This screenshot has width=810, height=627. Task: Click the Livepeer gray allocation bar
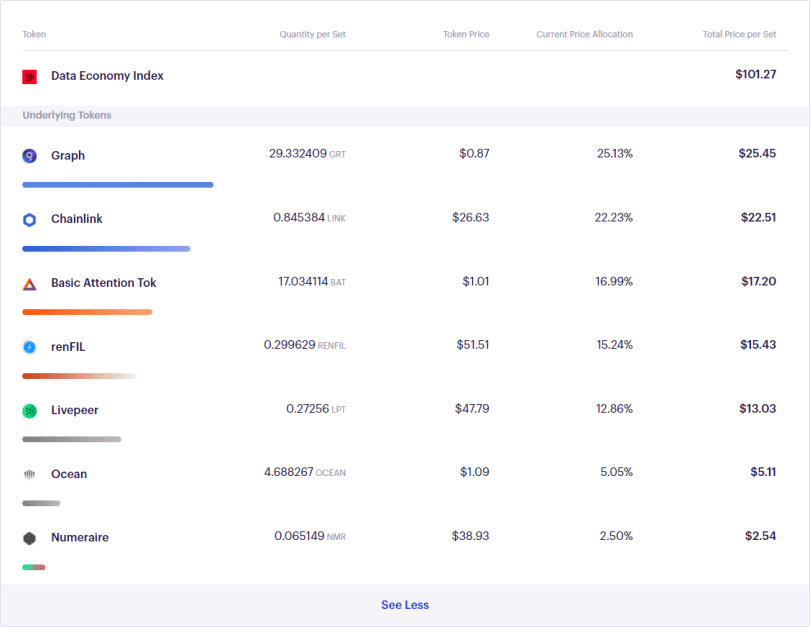point(72,440)
